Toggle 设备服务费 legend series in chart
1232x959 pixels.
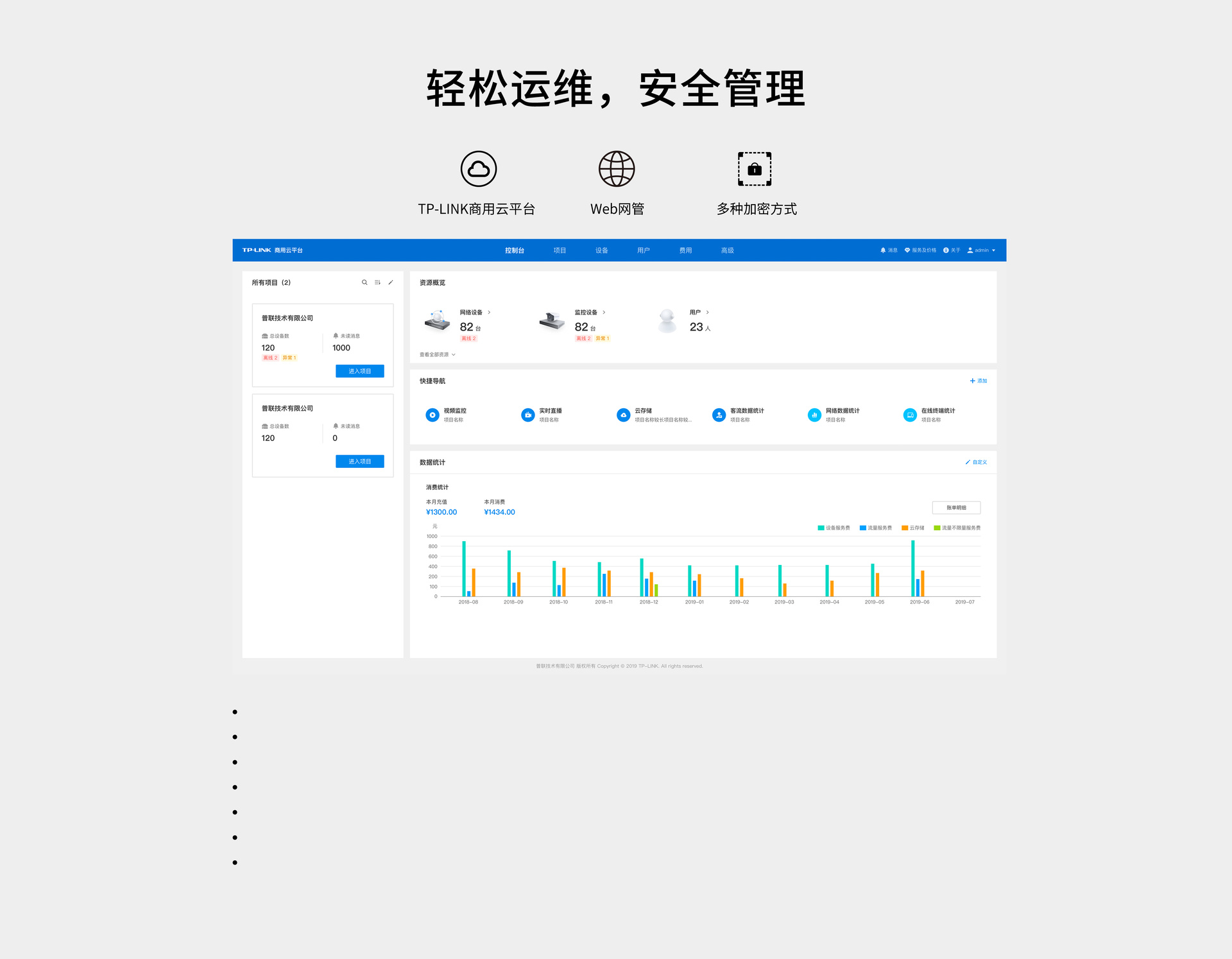pyautogui.click(x=834, y=528)
